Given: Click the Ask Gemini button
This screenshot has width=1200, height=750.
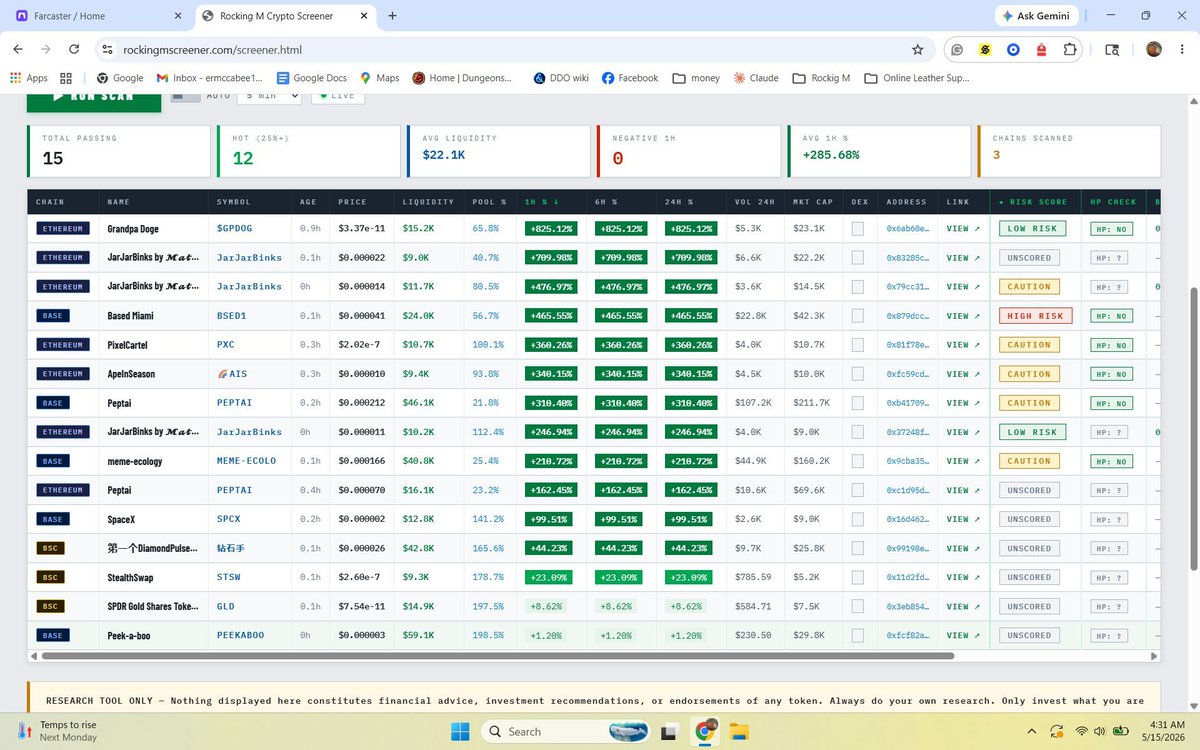Looking at the screenshot, I should click(x=1036, y=16).
